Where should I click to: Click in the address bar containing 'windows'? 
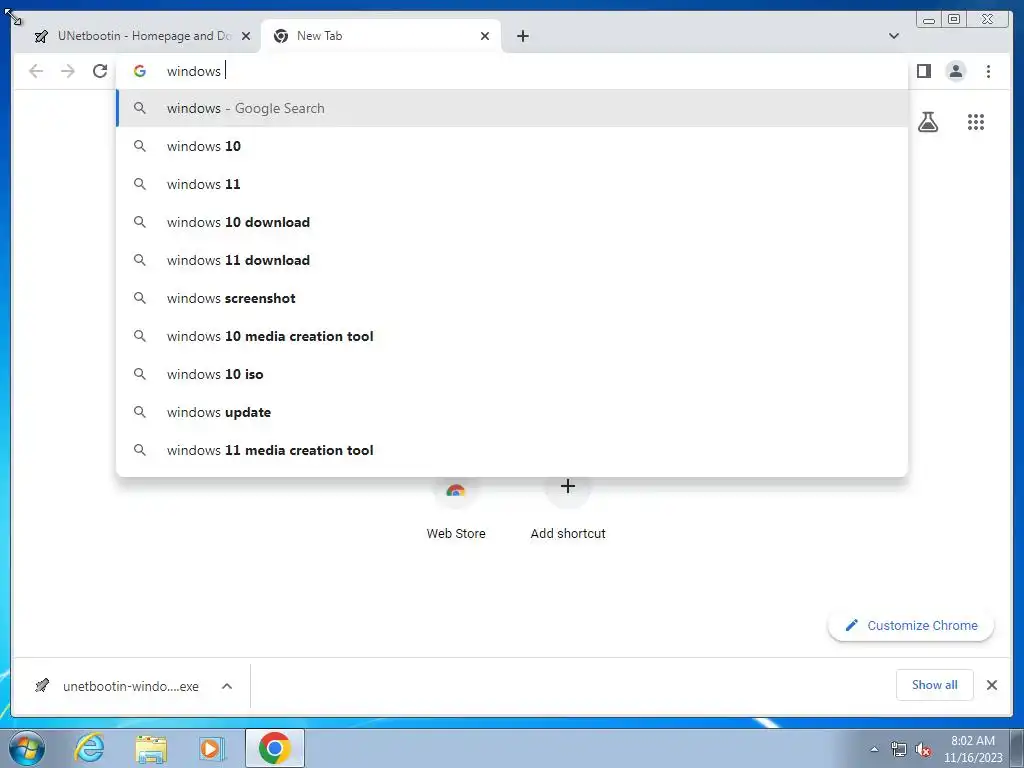coord(511,71)
